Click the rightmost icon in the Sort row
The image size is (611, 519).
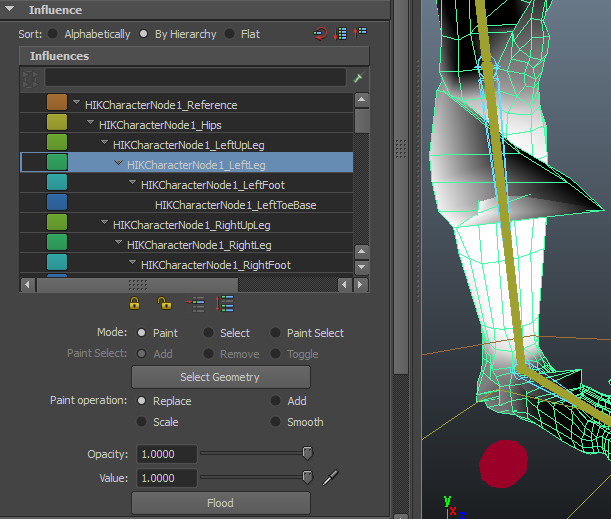[360, 34]
